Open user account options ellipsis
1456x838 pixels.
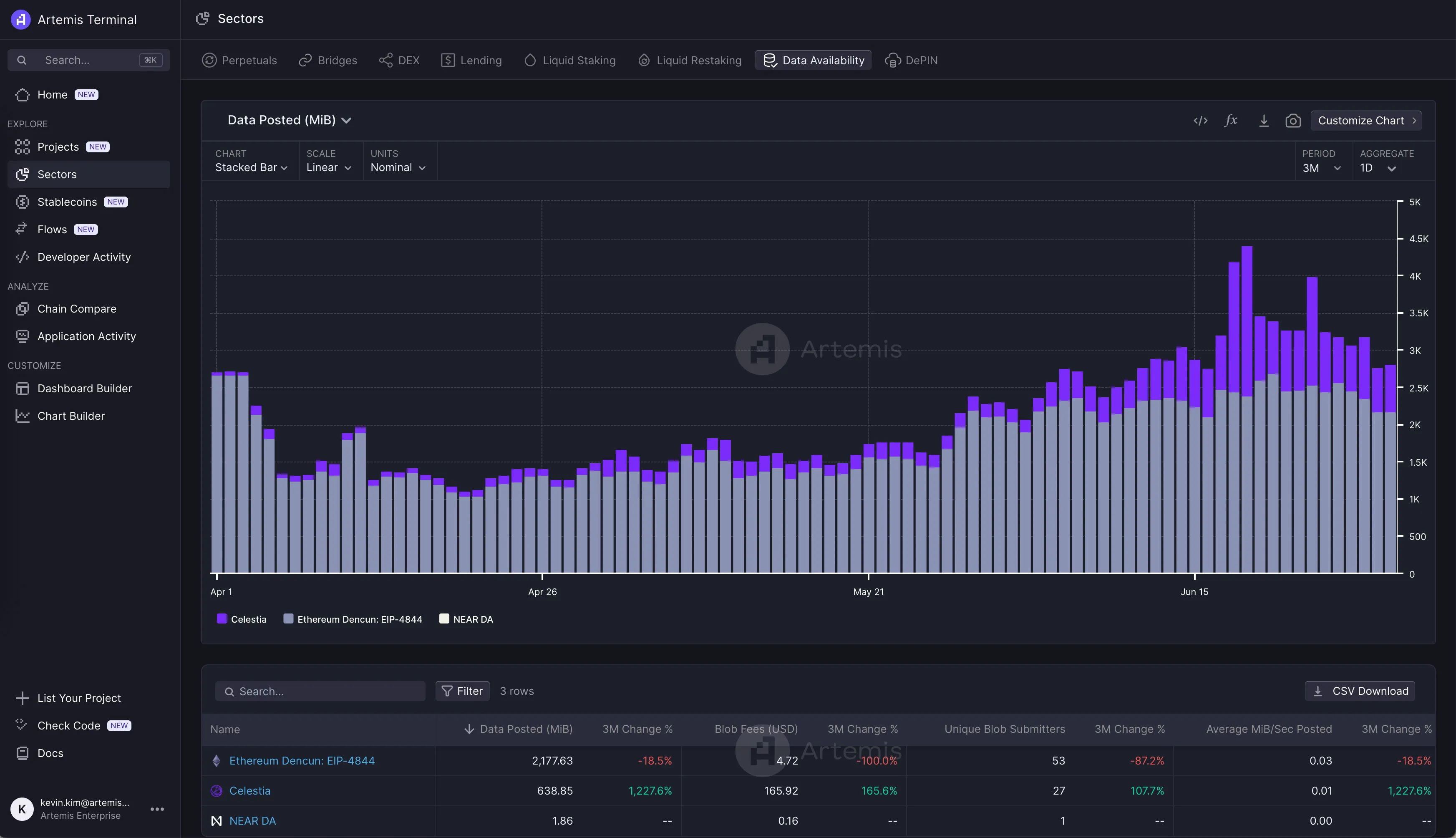(157, 809)
